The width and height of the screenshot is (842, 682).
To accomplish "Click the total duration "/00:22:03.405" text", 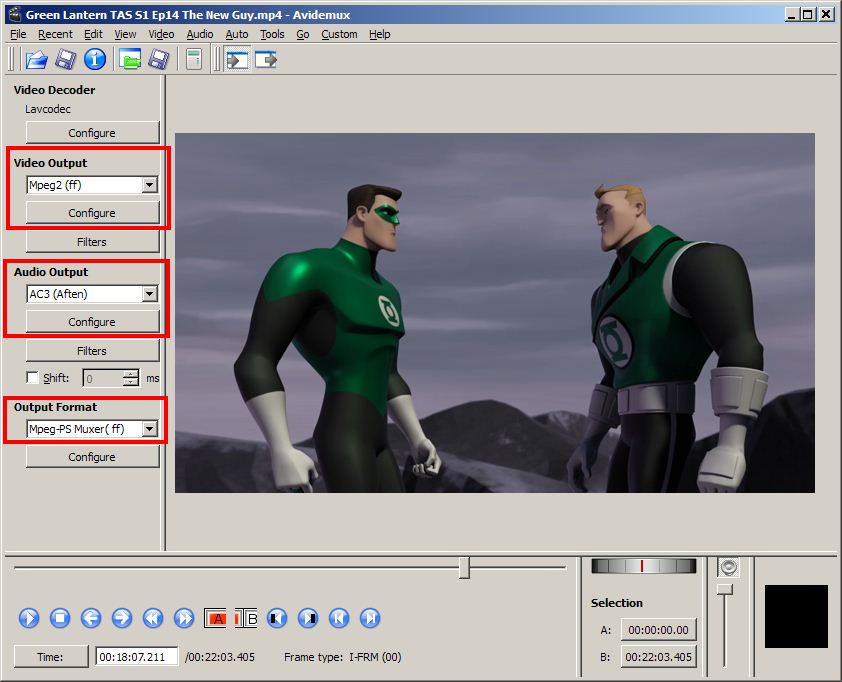I will [x=220, y=657].
